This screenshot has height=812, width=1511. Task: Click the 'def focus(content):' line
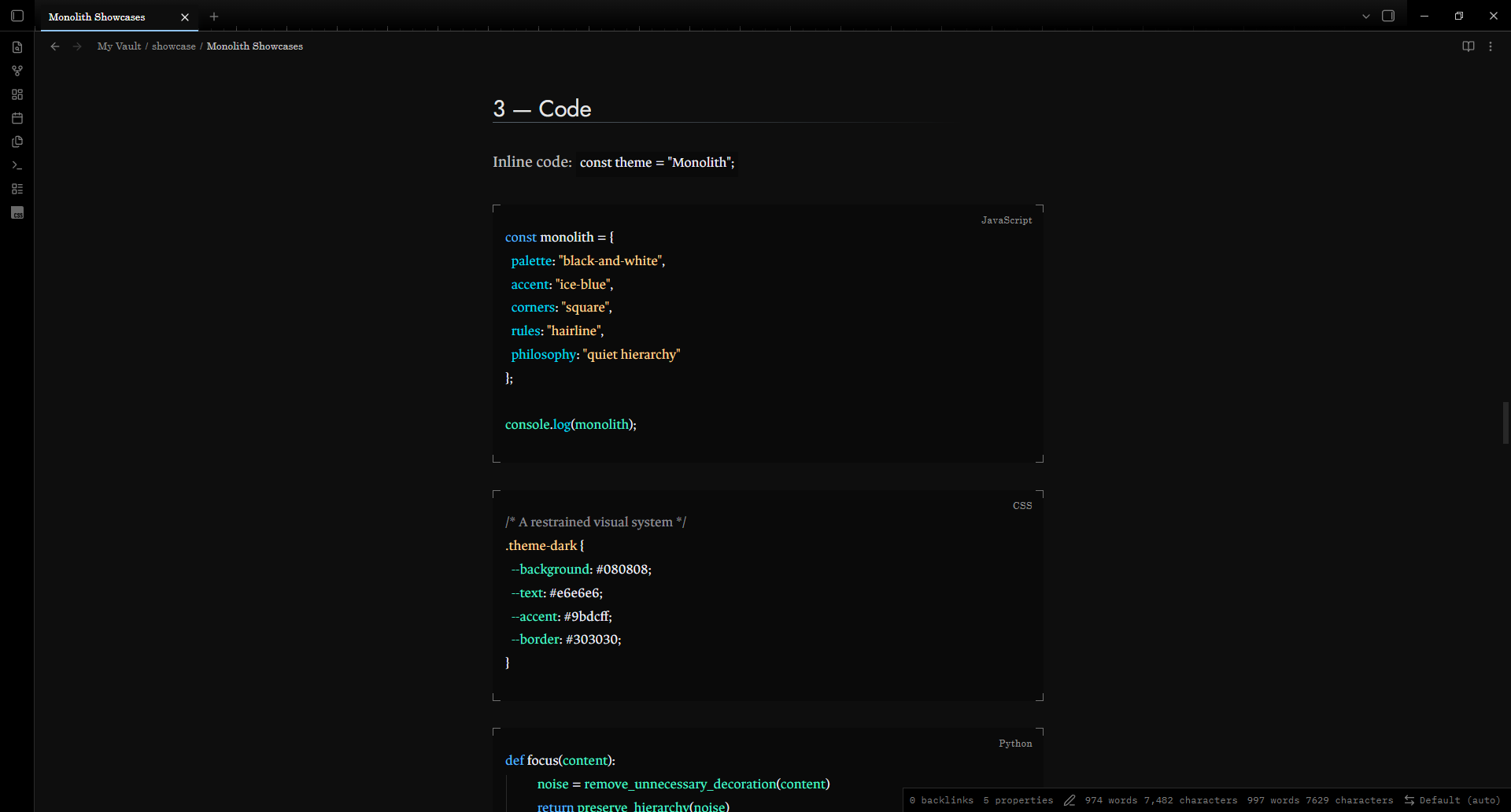[x=560, y=760]
